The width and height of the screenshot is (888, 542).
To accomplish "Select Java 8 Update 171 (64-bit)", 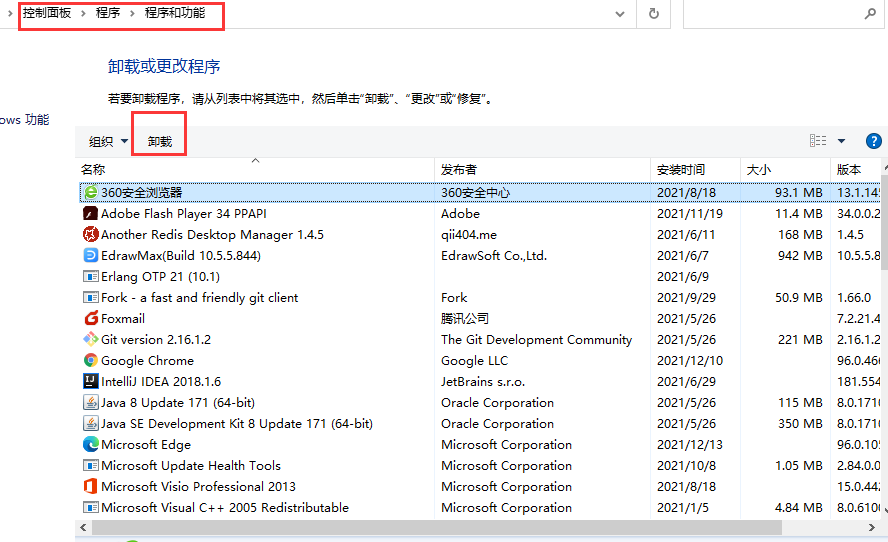I will [178, 402].
